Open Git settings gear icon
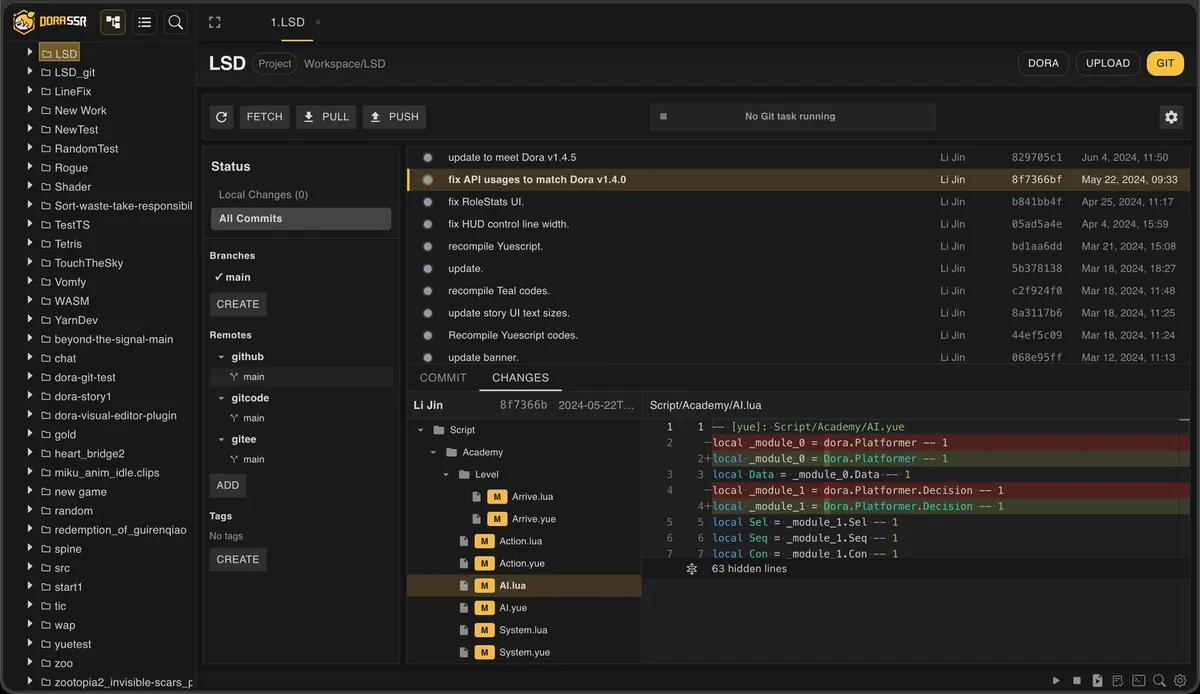 (1171, 117)
